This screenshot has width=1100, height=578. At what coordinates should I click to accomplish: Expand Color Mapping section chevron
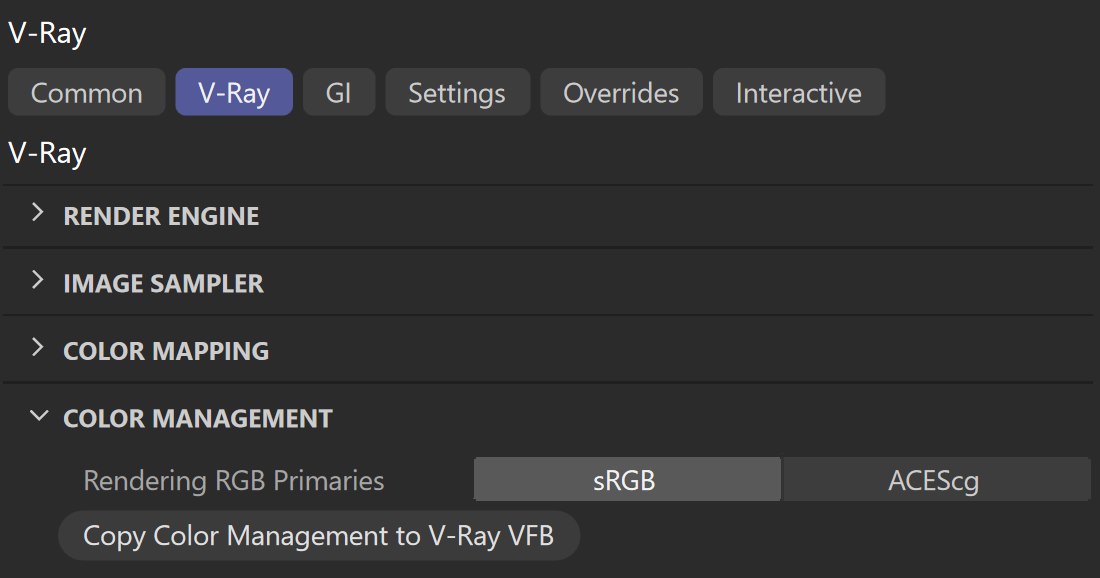(38, 348)
